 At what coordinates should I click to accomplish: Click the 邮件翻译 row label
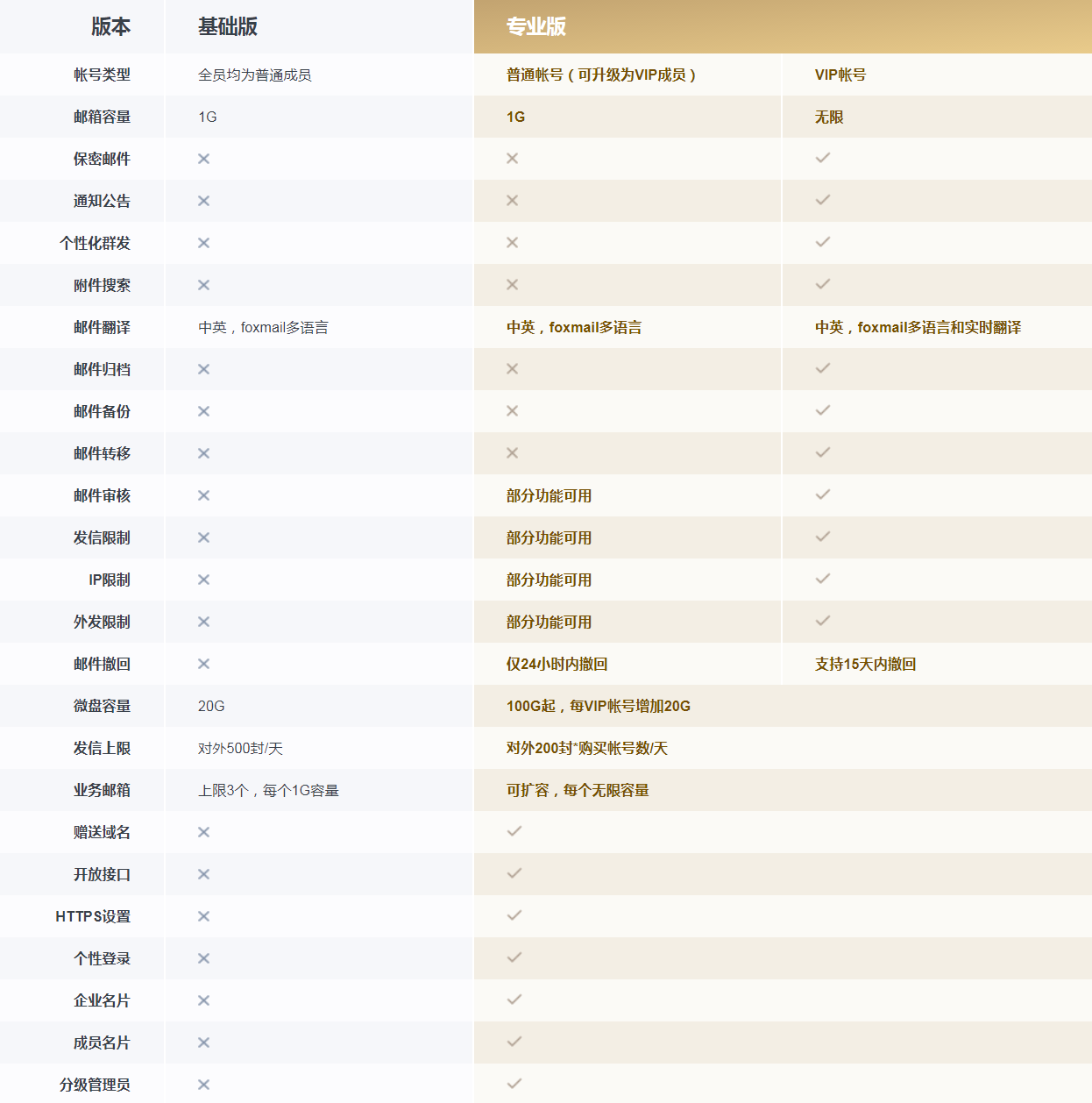point(102,327)
